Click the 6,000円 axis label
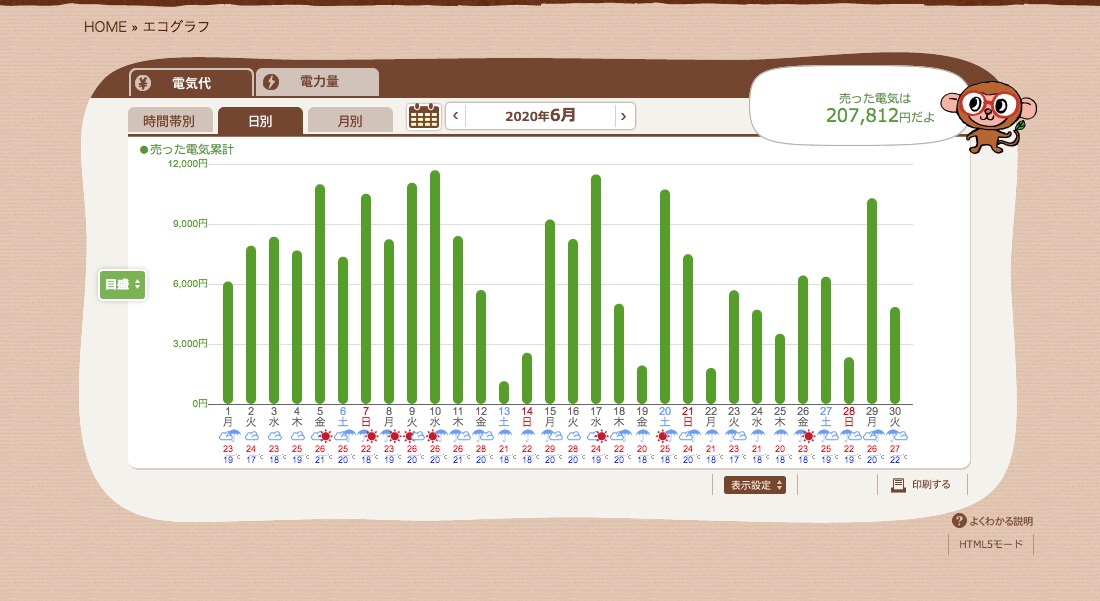 tap(190, 283)
